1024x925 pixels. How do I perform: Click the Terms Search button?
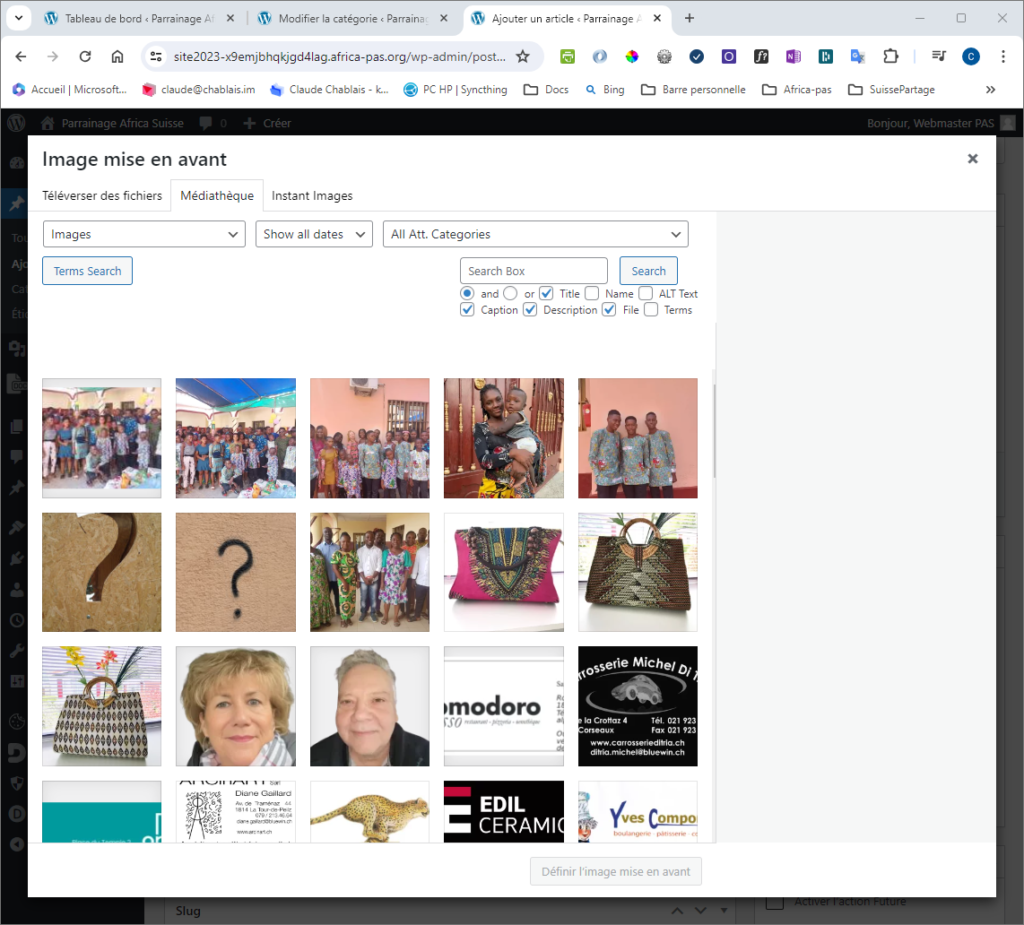click(87, 271)
